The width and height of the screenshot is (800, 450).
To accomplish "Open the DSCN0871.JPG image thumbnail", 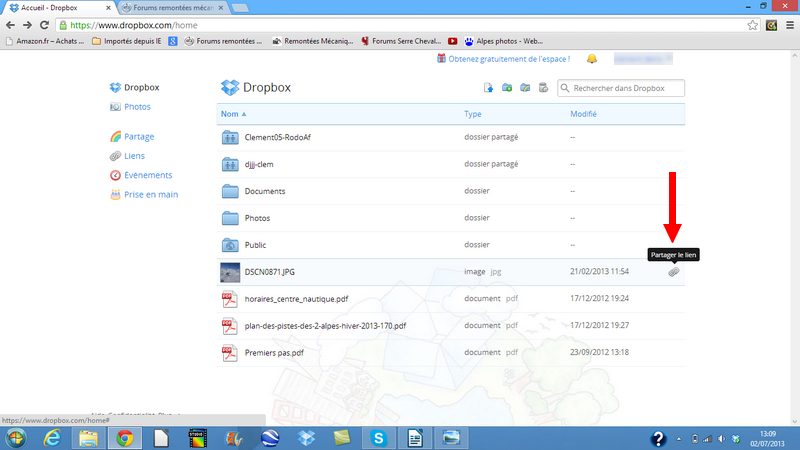I will [x=230, y=272].
